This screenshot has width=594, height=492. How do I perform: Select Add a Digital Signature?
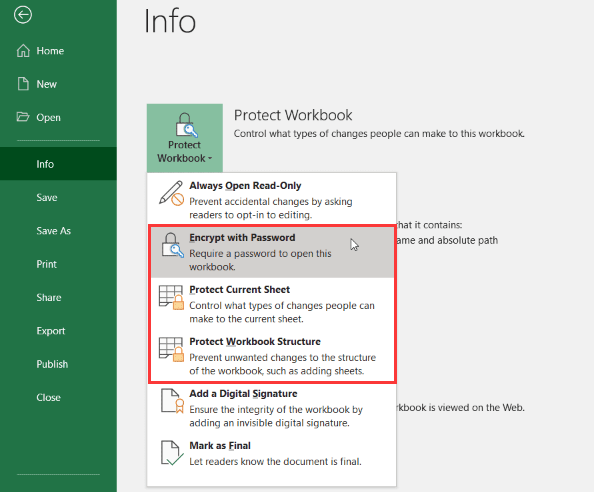tap(272, 408)
